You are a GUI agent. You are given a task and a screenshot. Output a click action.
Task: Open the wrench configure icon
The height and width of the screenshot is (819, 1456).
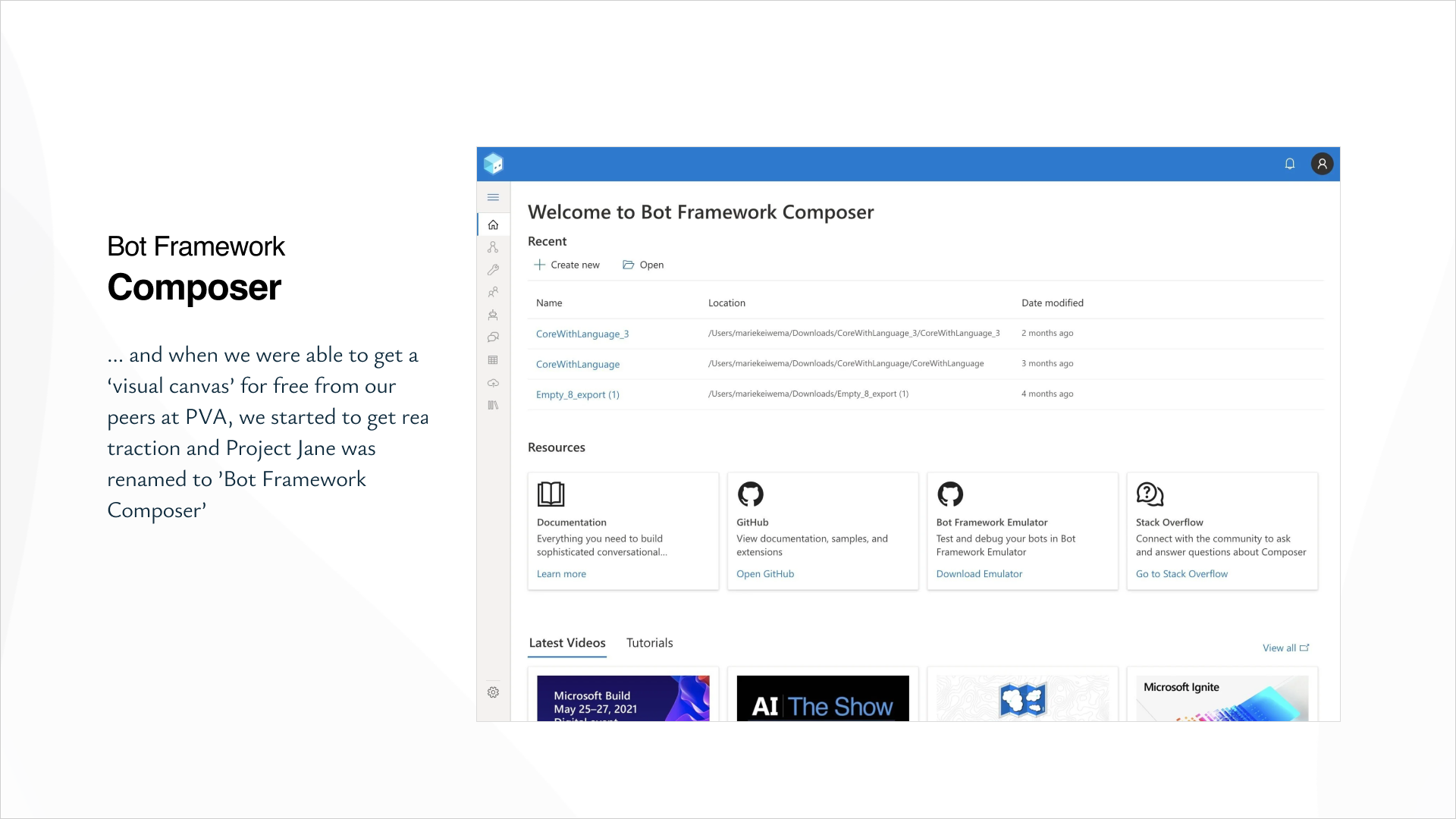(x=493, y=269)
